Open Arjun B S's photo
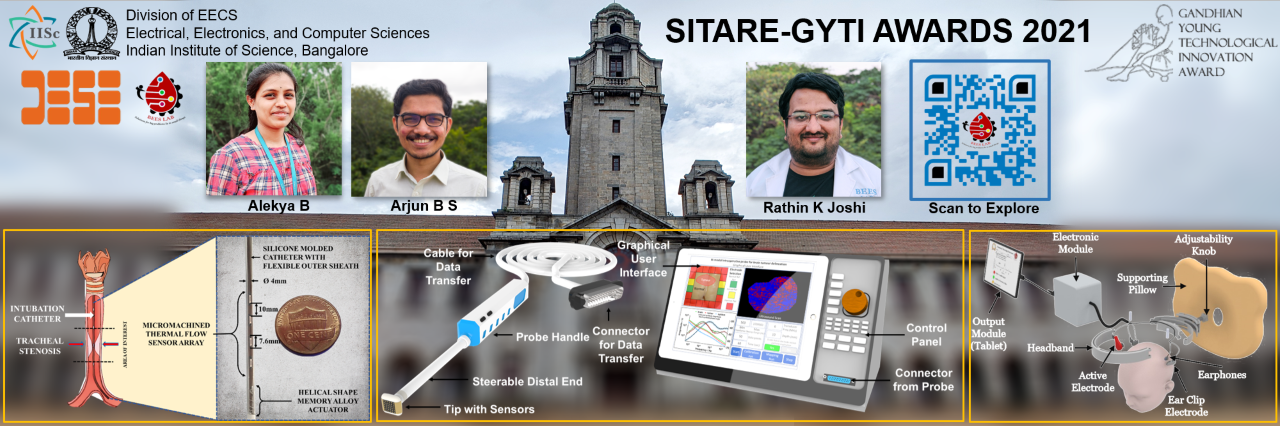The height and width of the screenshot is (426, 1280). [x=419, y=130]
